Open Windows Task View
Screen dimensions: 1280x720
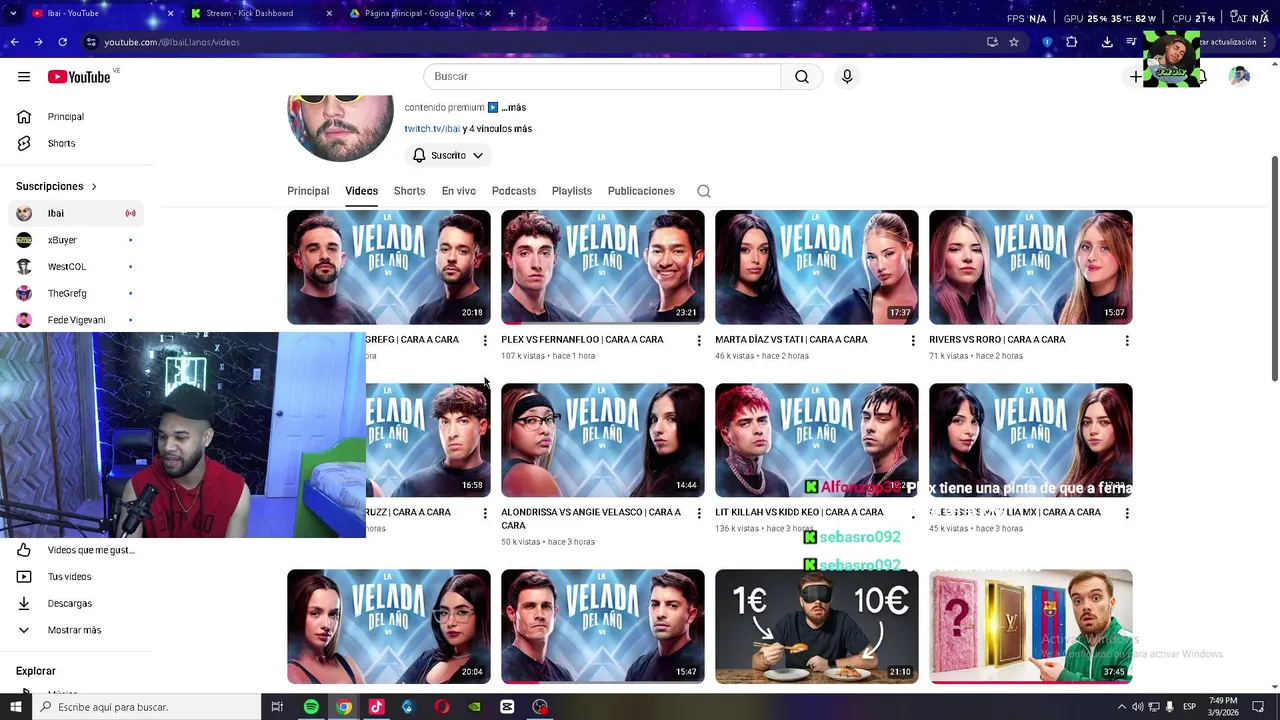coord(277,707)
